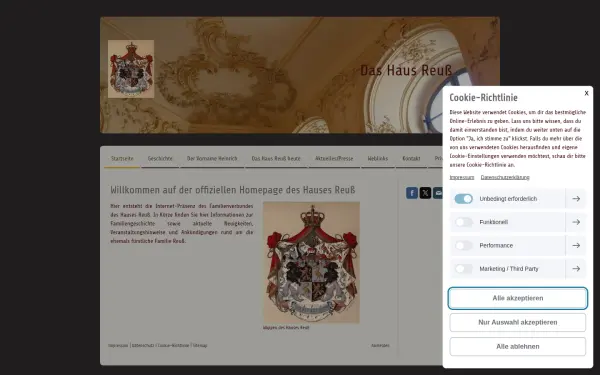
Task: Click the Abmelden link in footer
Action: coord(380,346)
